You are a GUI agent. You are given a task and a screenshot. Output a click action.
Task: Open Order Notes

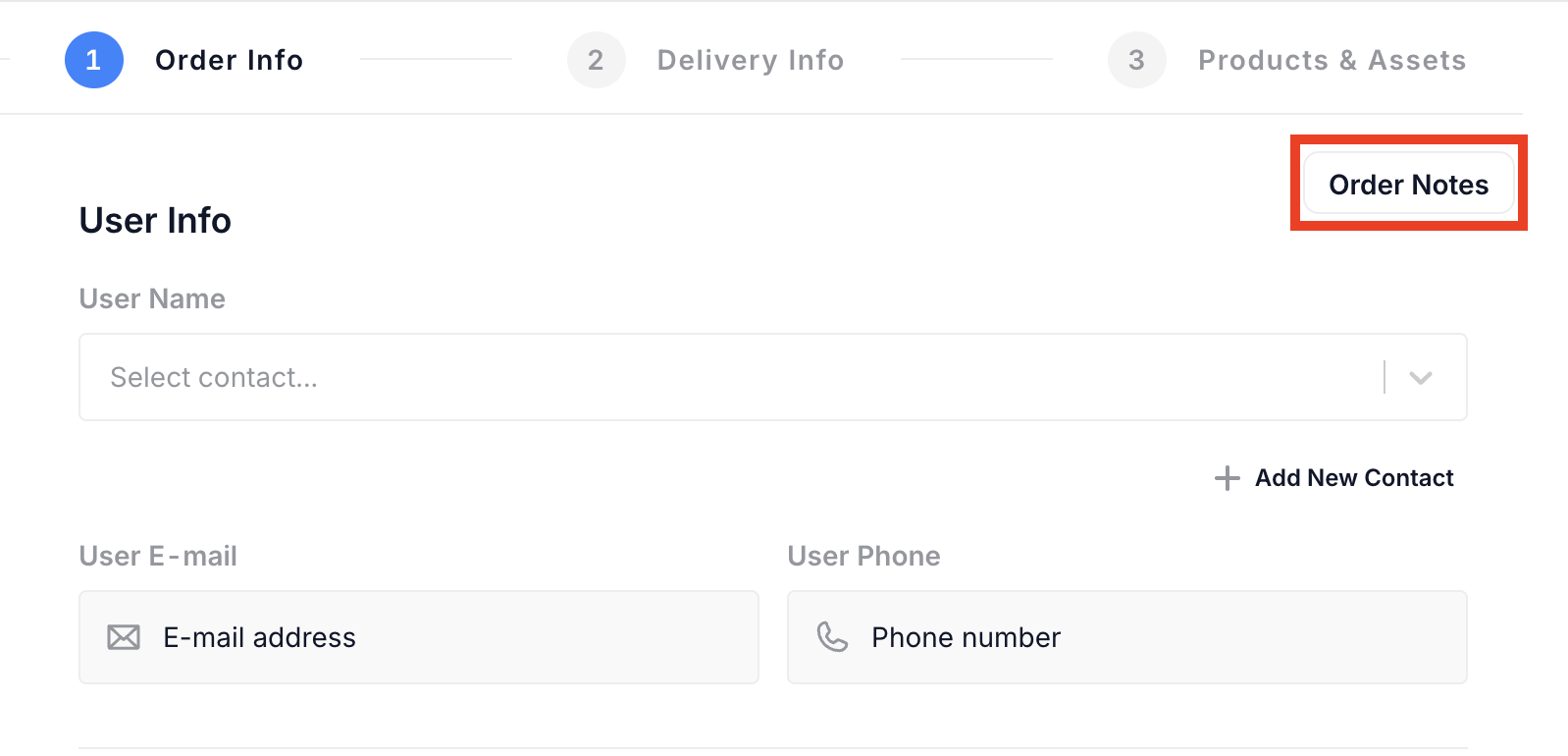[1408, 184]
